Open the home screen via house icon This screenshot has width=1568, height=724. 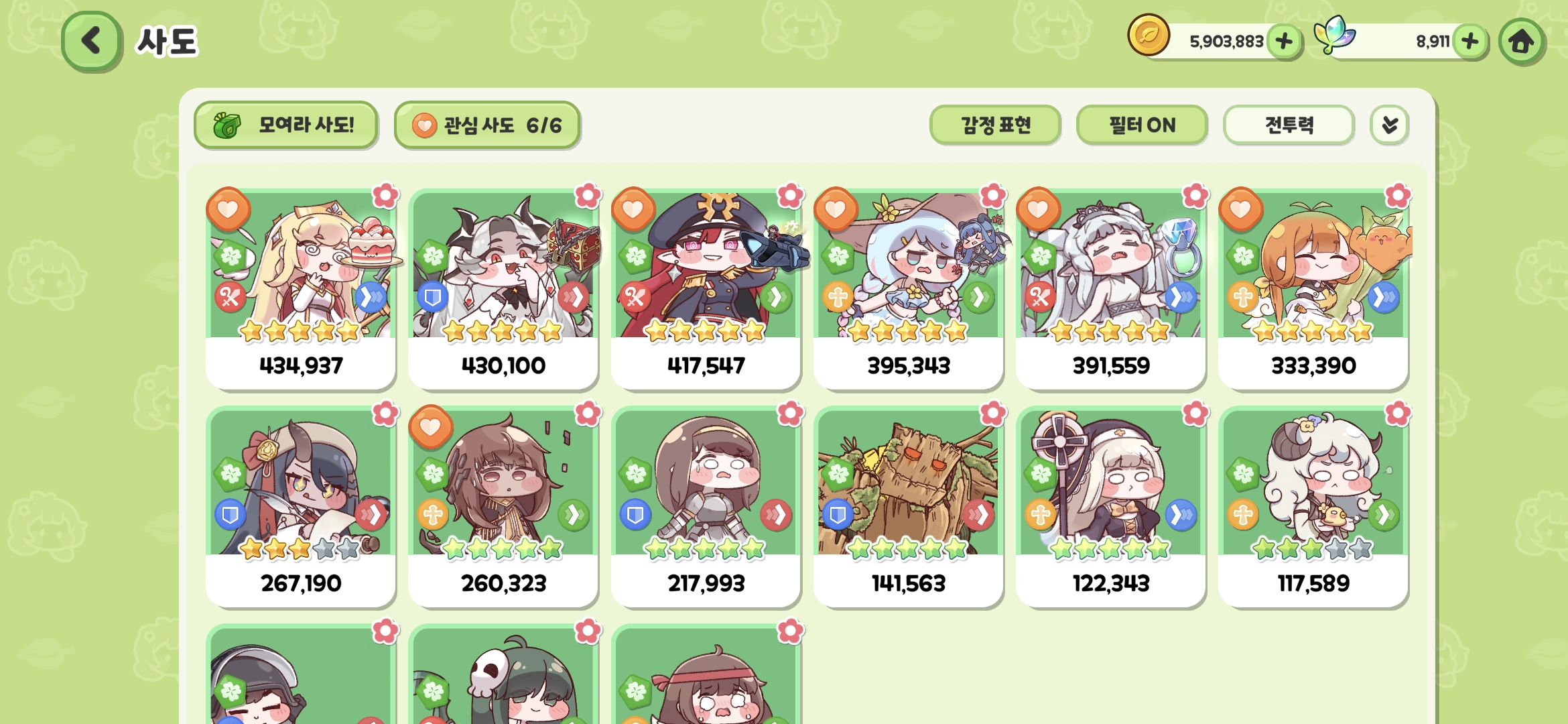point(1521,42)
